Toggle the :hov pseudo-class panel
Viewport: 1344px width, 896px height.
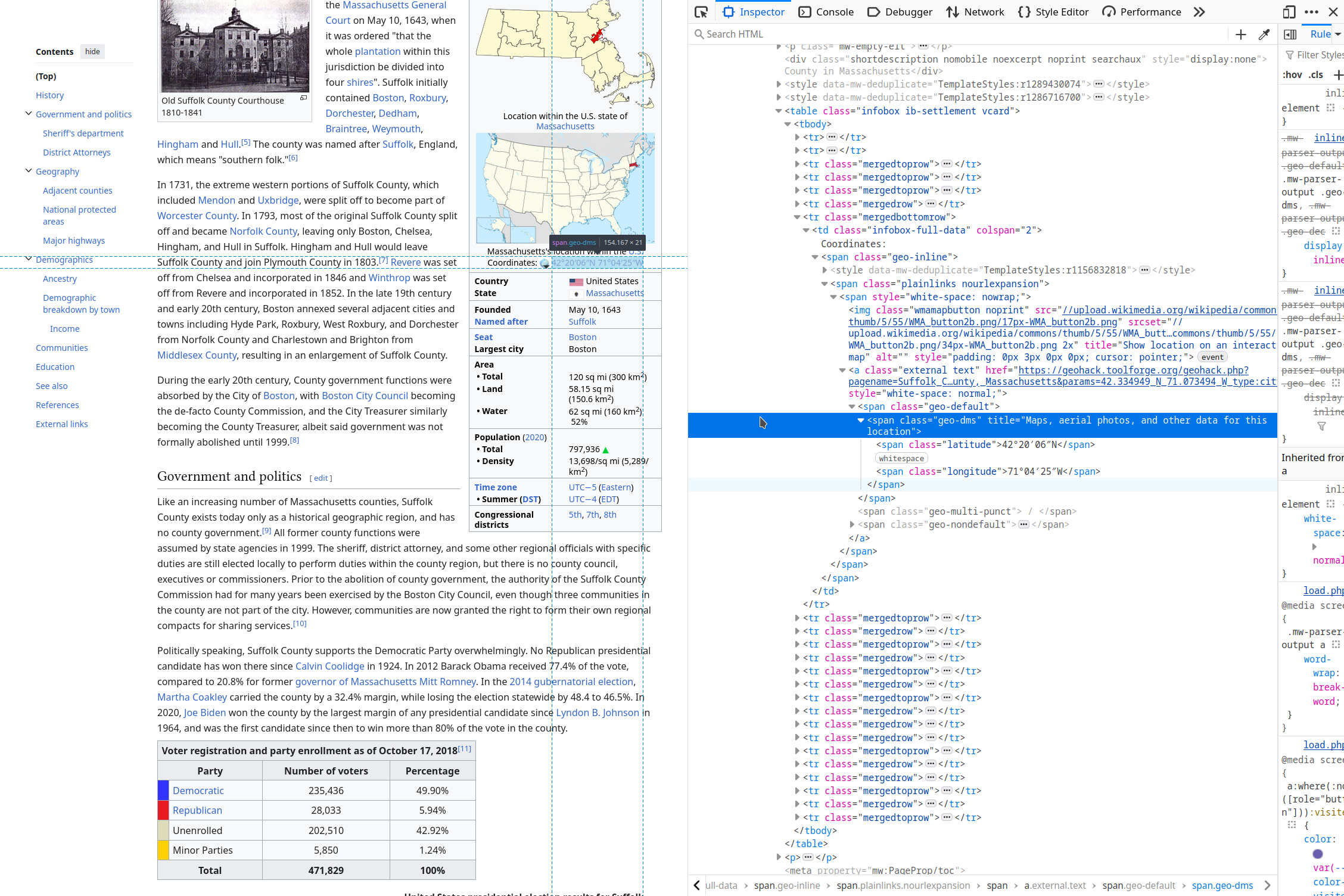(1292, 74)
